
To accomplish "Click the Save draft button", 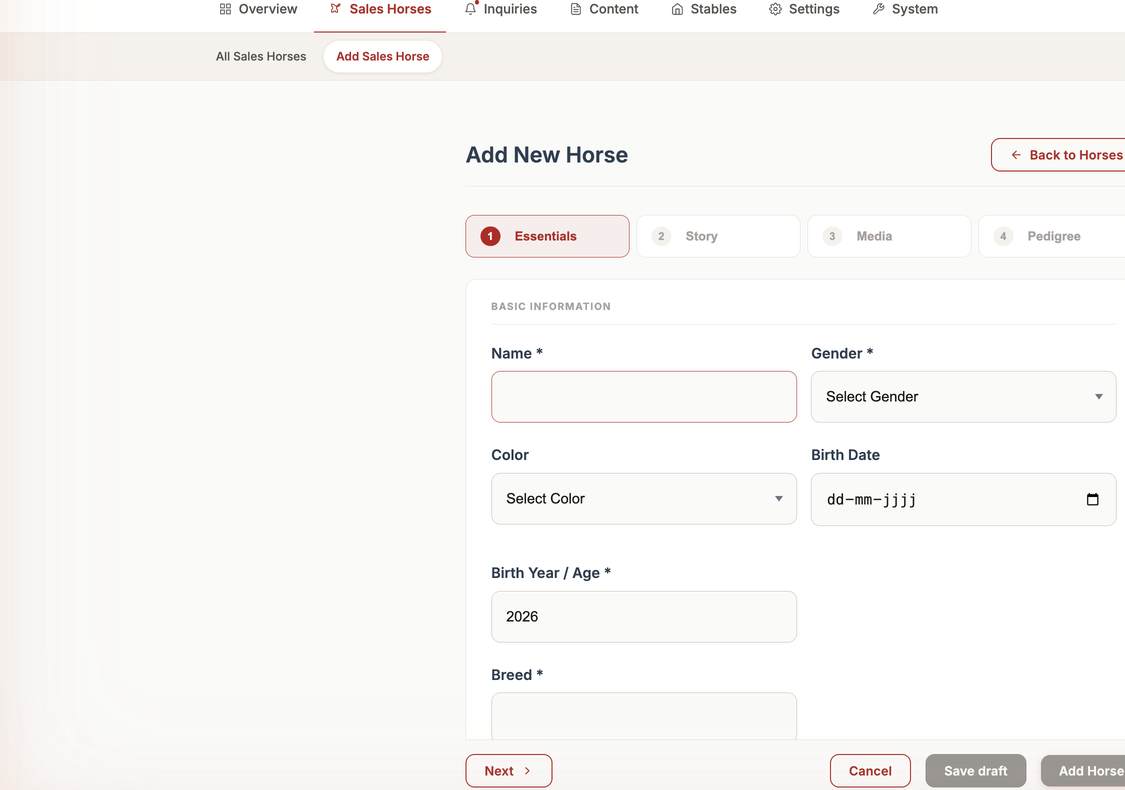I will (x=976, y=771).
